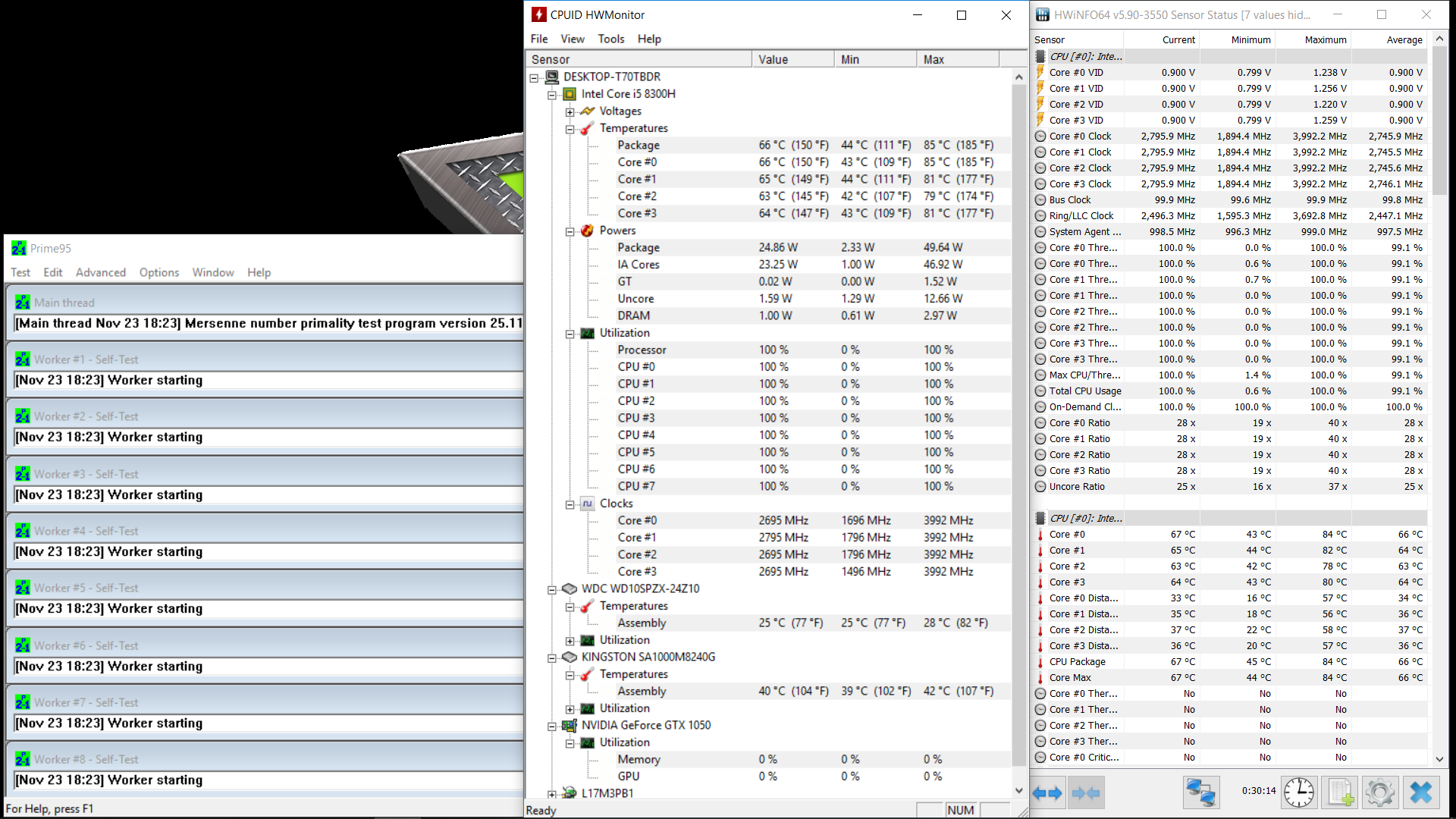The image size is (1456, 819).
Task: Click the HWiNFO scrollbar up arrow
Action: (1439, 39)
